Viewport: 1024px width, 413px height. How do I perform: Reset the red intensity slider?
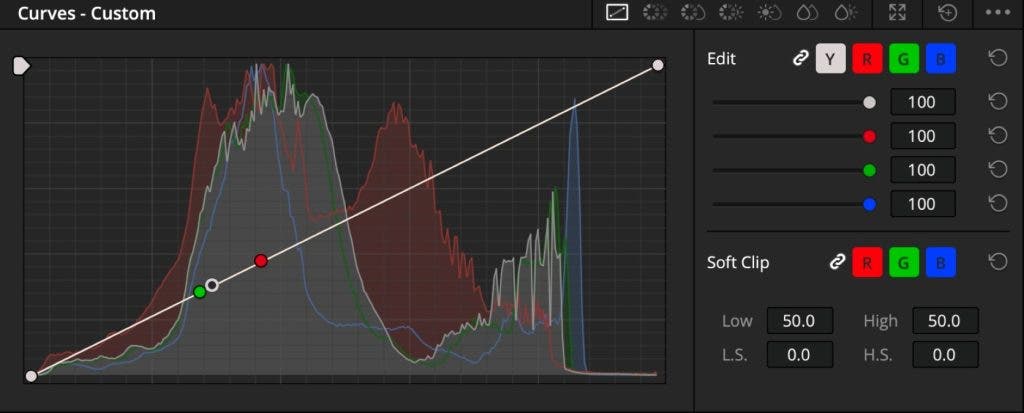pos(997,136)
